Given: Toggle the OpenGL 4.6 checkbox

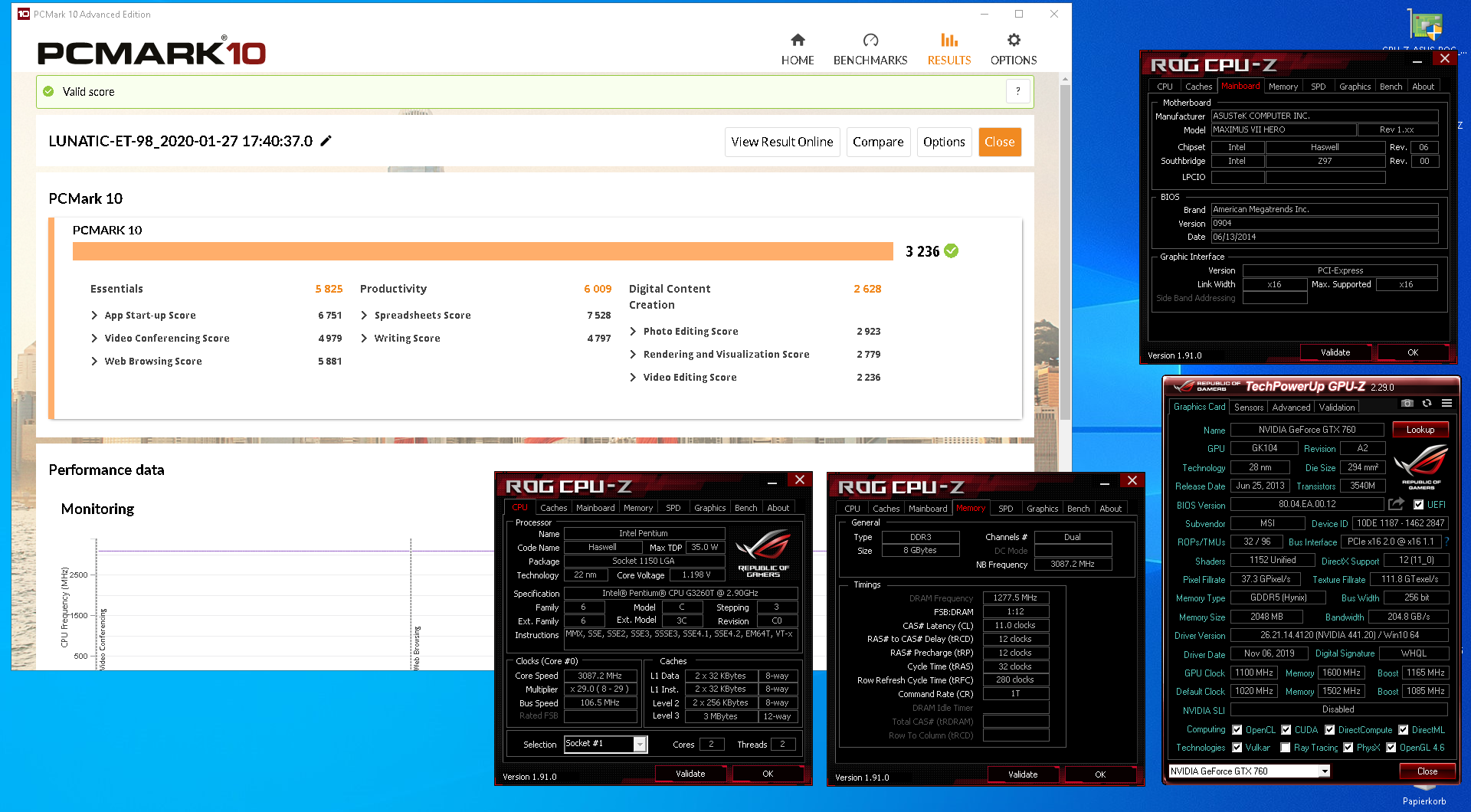Looking at the screenshot, I should tap(1391, 748).
